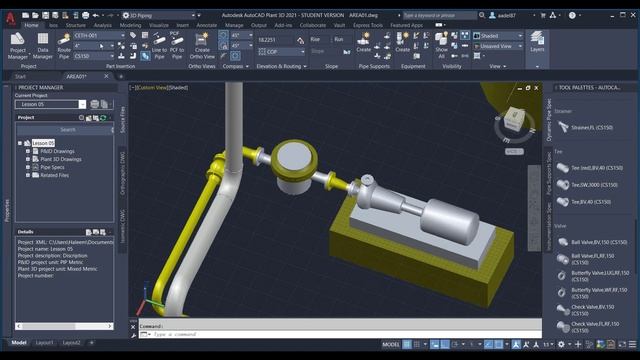Open the Structure ribbon tab
640x360 pixels.
(x=76, y=25)
